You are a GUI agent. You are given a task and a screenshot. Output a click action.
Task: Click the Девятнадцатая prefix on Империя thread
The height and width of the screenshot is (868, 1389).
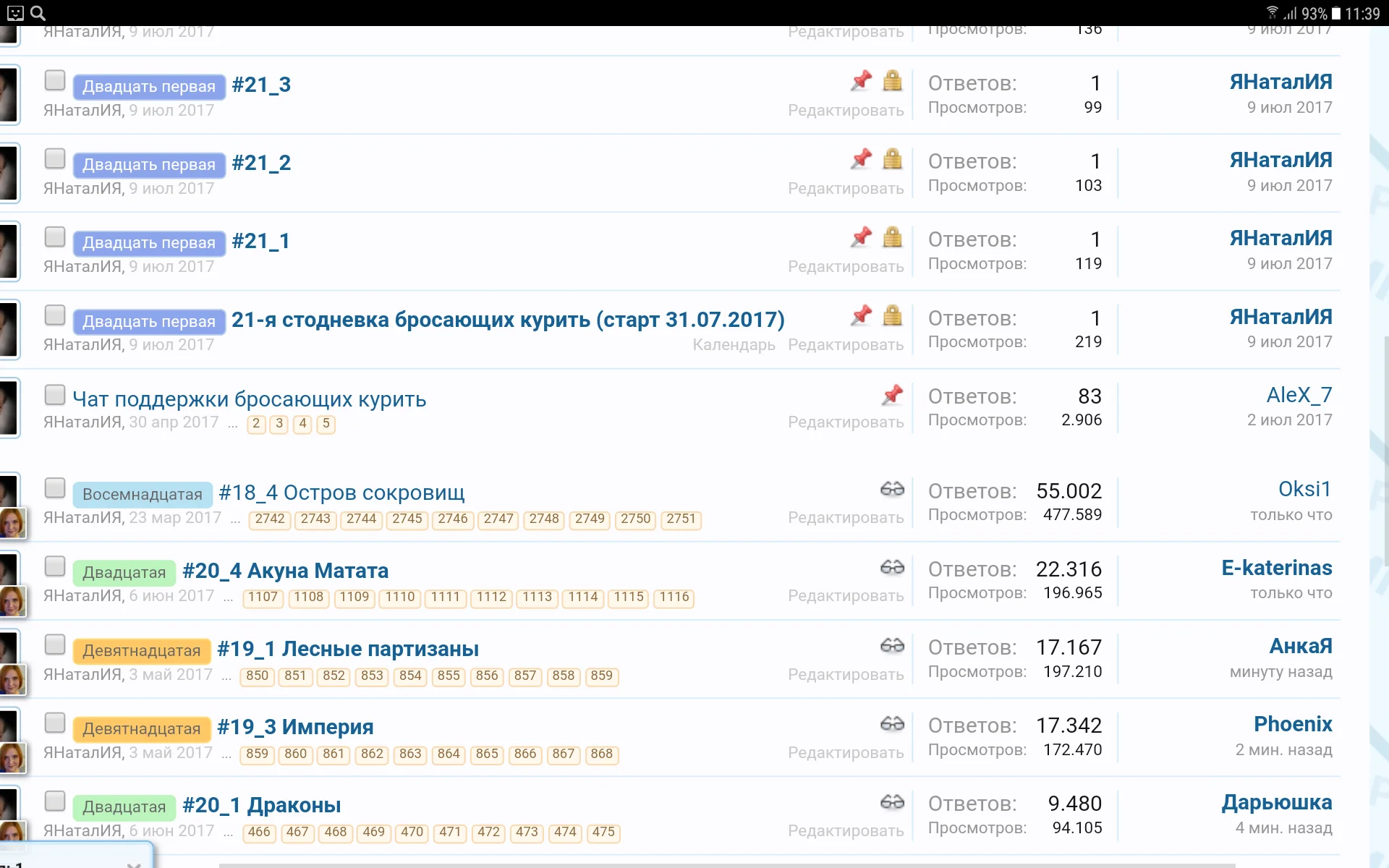(x=142, y=729)
